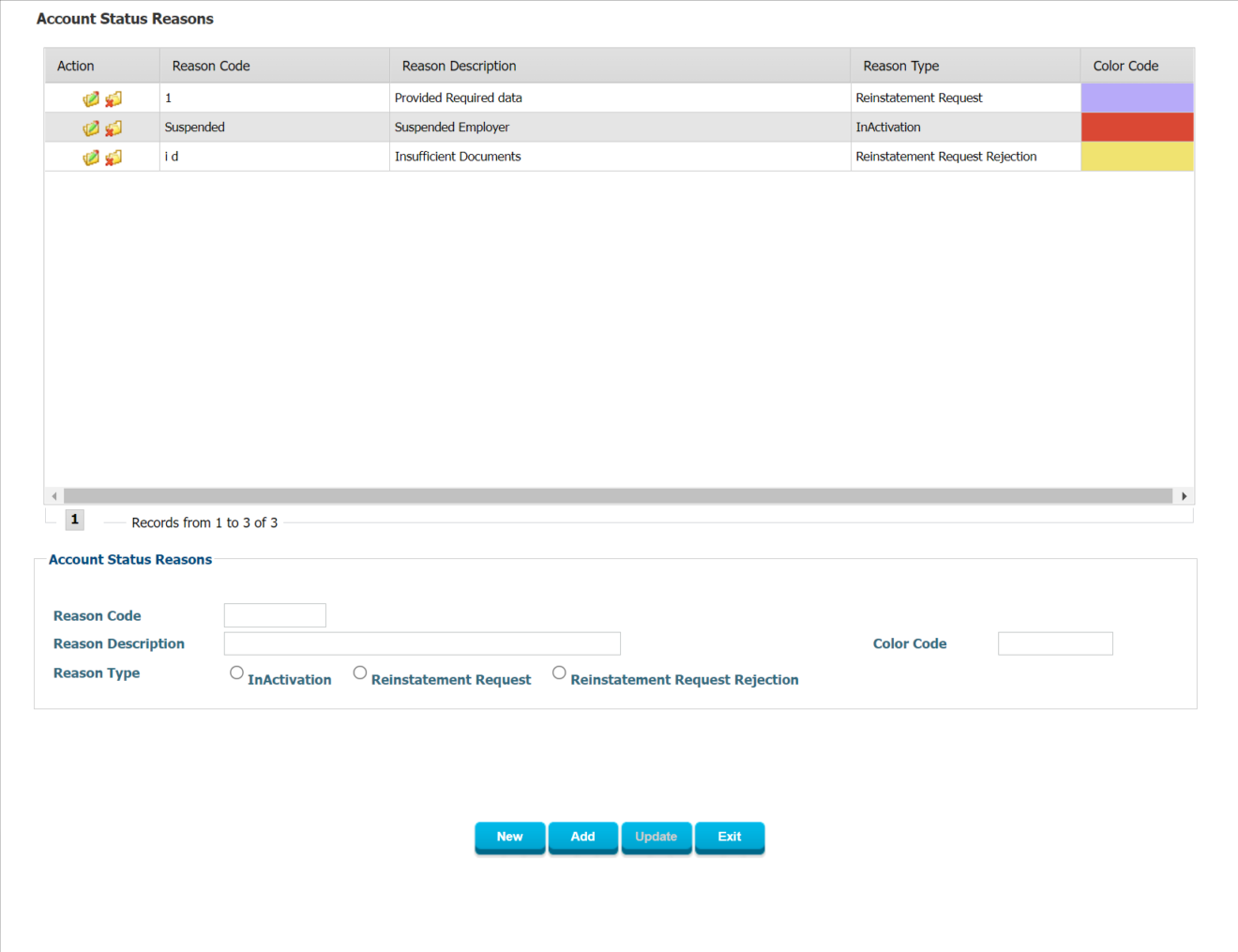Click the New button
Image resolution: width=1238 pixels, height=952 pixels.
point(510,837)
